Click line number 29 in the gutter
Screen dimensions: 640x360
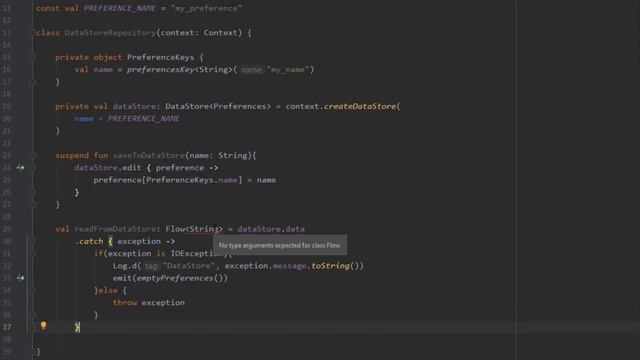7,229
